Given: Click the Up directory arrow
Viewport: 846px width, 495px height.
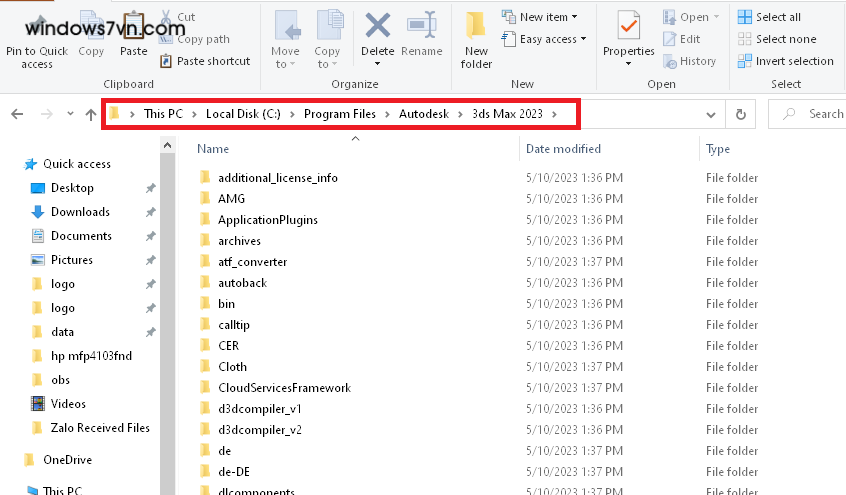Looking at the screenshot, I should [x=91, y=114].
